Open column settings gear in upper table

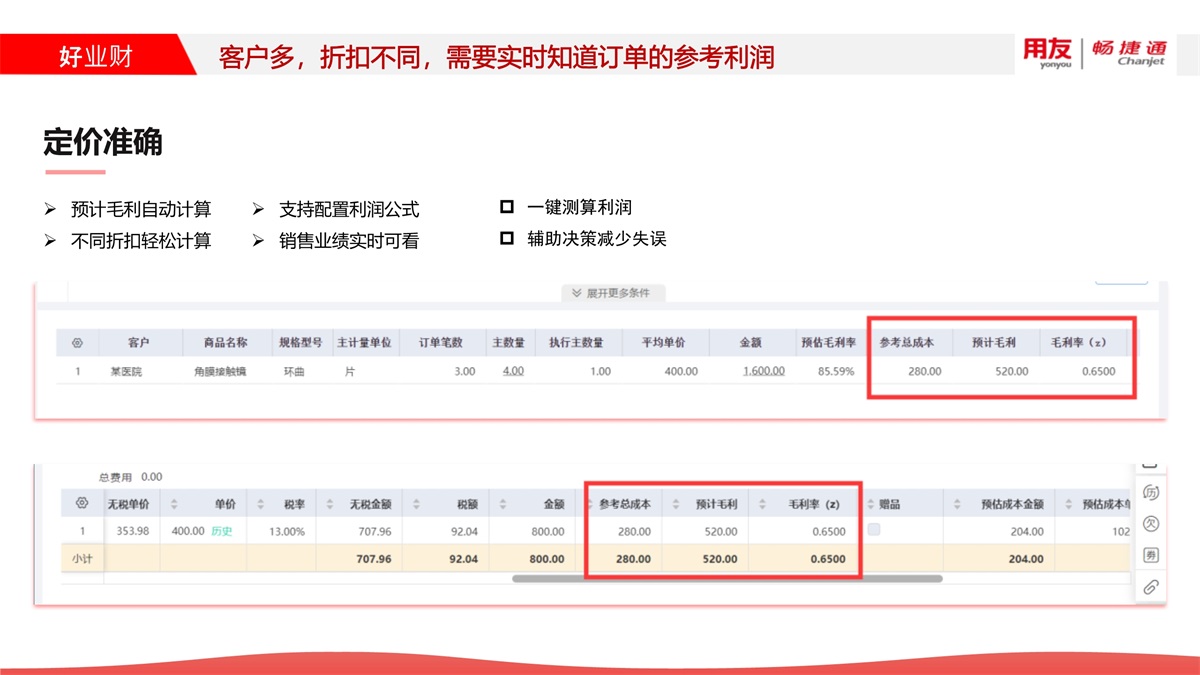77,343
